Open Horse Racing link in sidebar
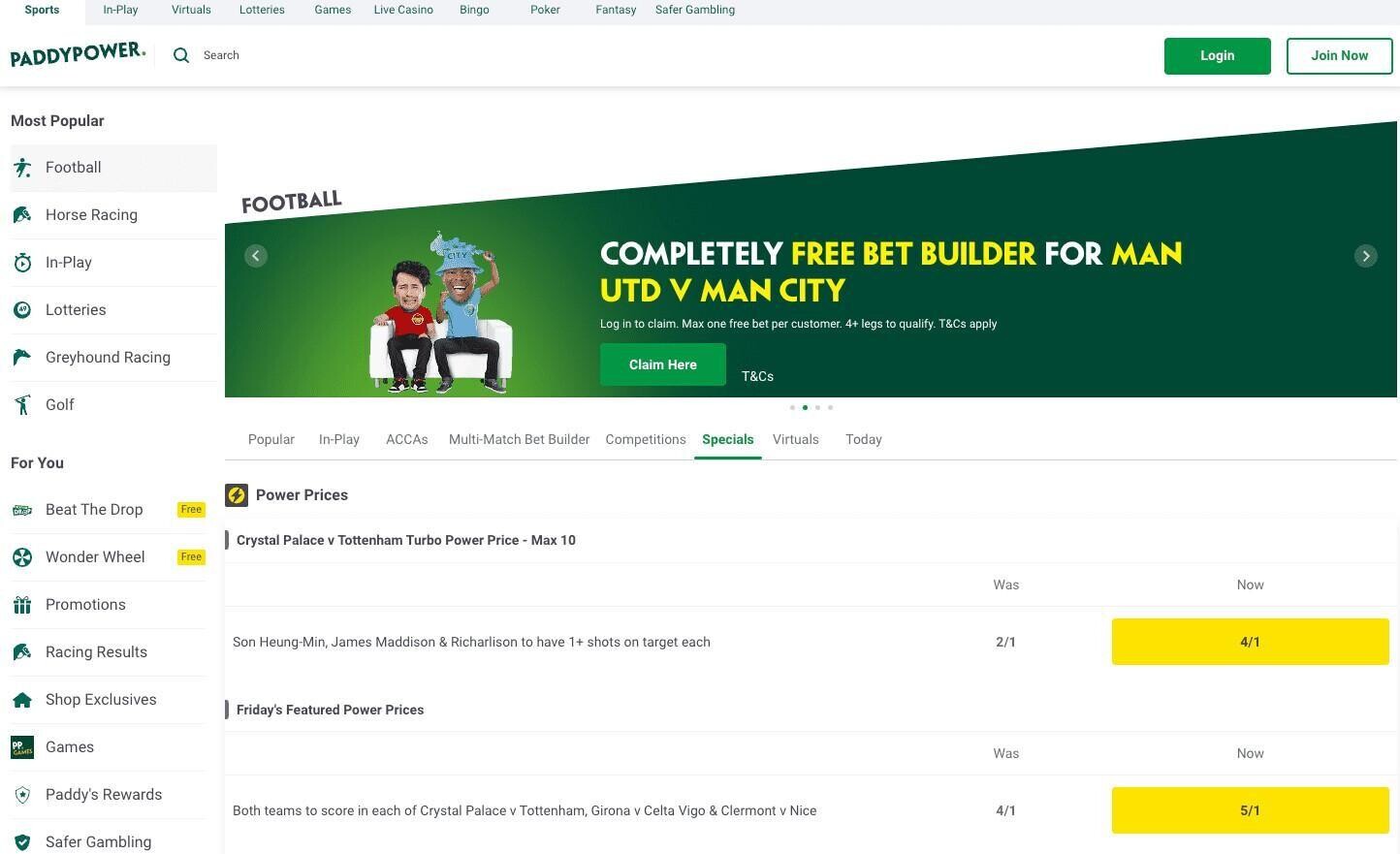 pyautogui.click(x=91, y=215)
